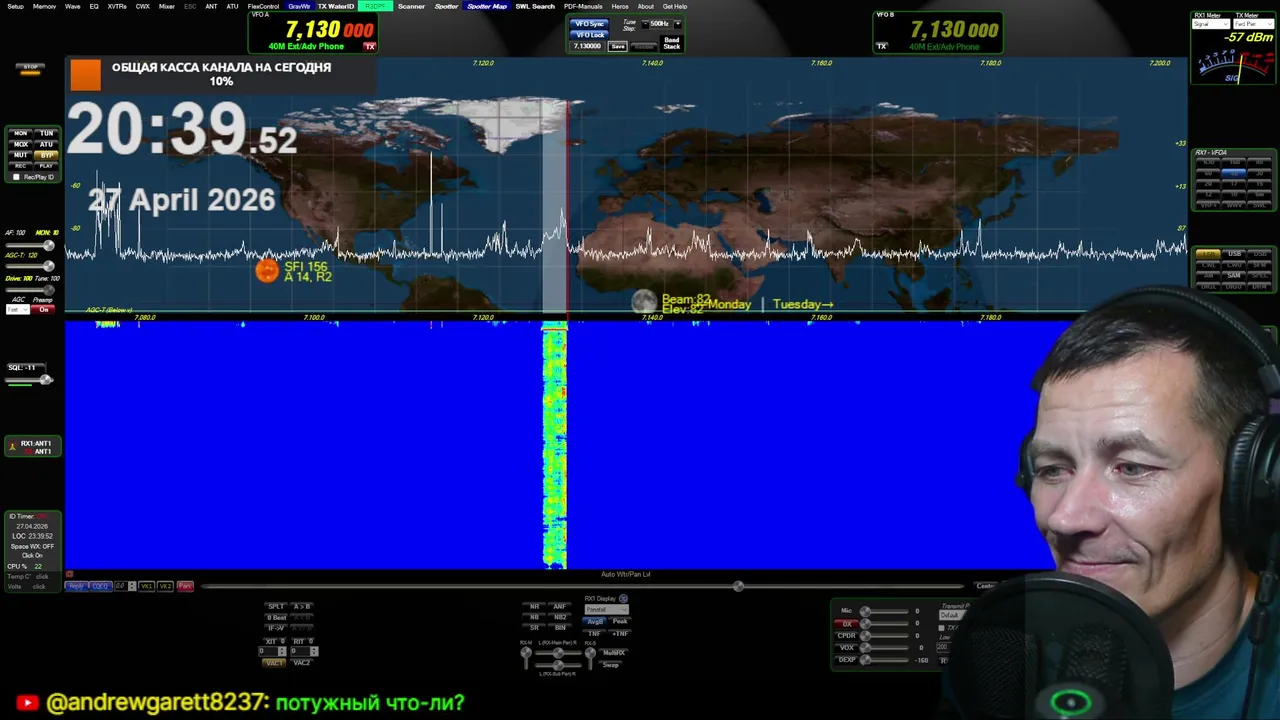The height and width of the screenshot is (720, 1280).
Task: Click the Peak display button
Action: (x=620, y=621)
